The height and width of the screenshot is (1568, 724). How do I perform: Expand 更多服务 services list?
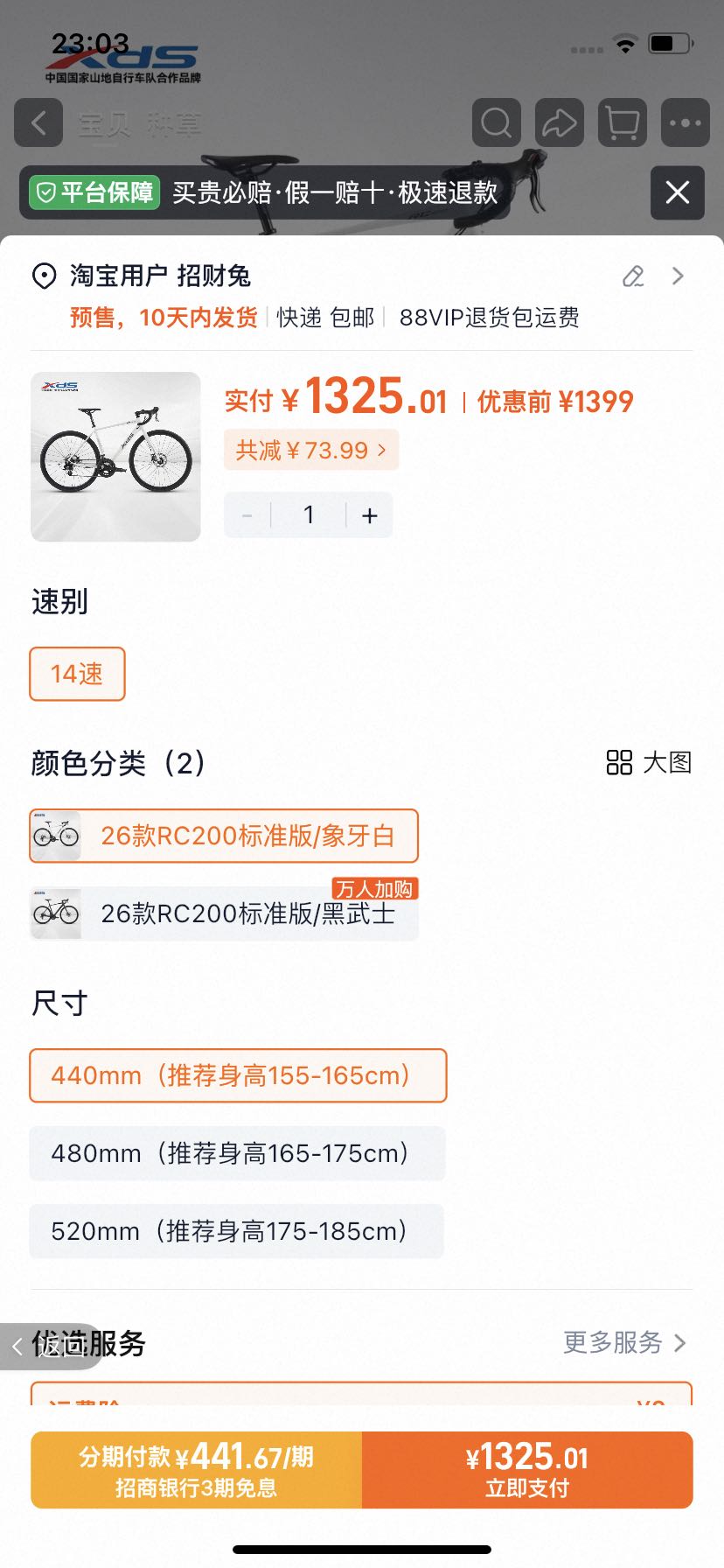click(x=625, y=1342)
